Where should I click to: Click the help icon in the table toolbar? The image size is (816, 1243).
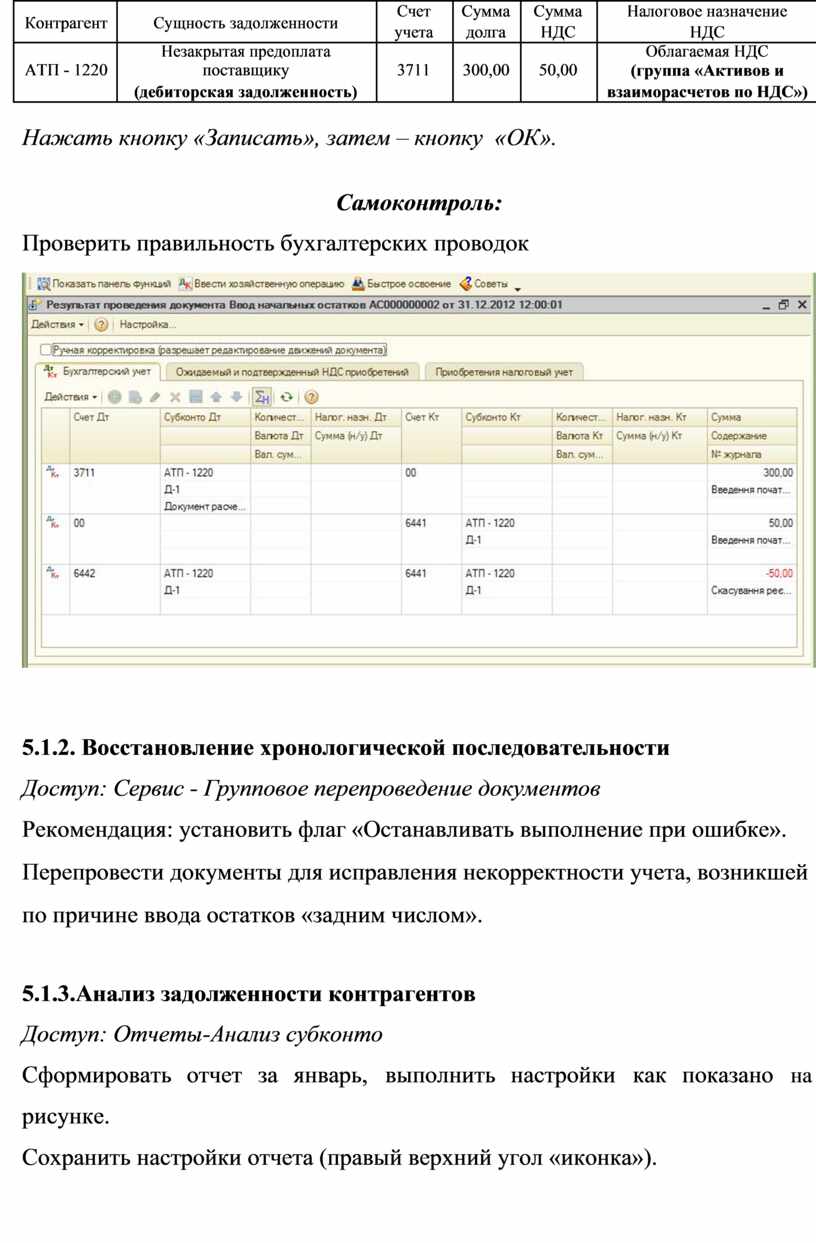pos(311,397)
